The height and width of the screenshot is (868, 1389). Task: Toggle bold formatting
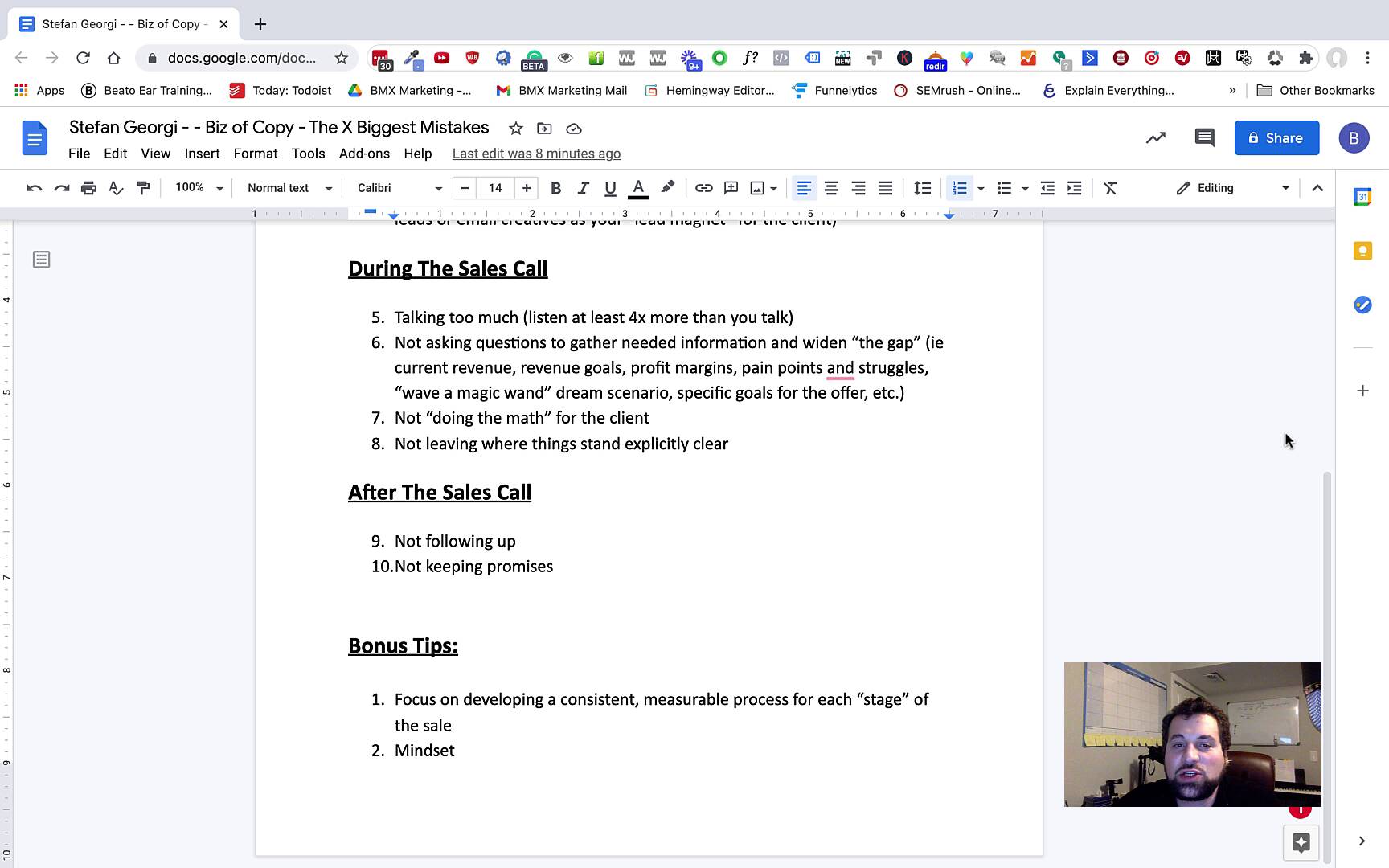click(x=555, y=188)
